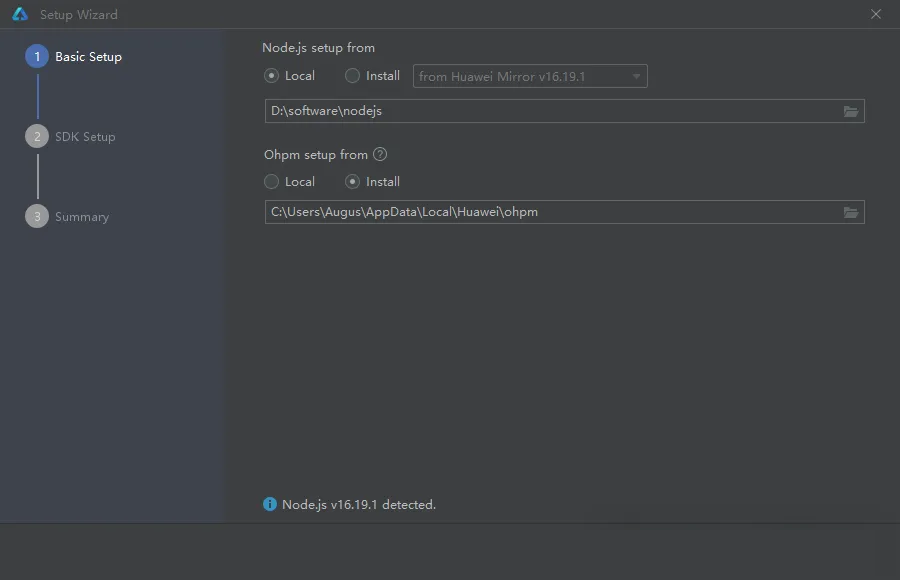The height and width of the screenshot is (580, 900).
Task: Browse folder for the Ohpm path
Action: 851,212
